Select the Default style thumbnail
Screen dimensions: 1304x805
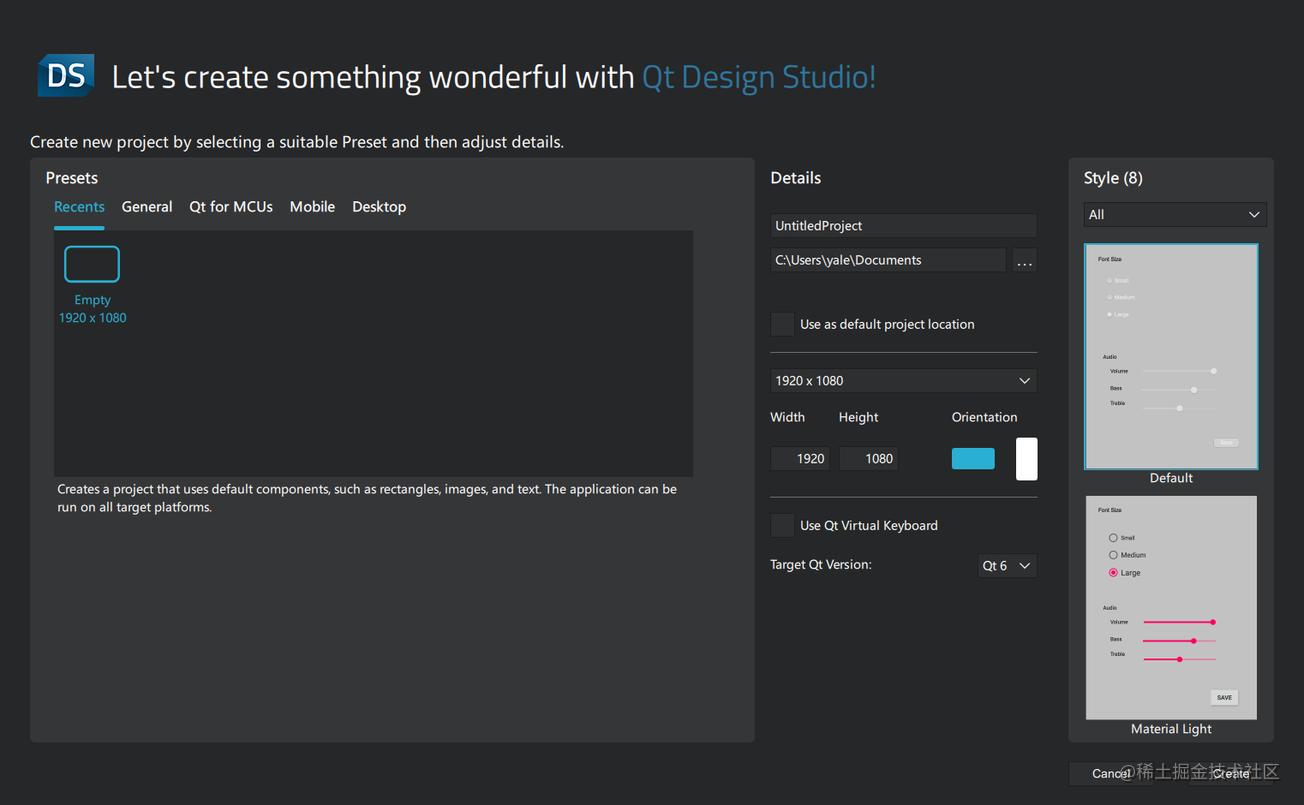[1171, 357]
